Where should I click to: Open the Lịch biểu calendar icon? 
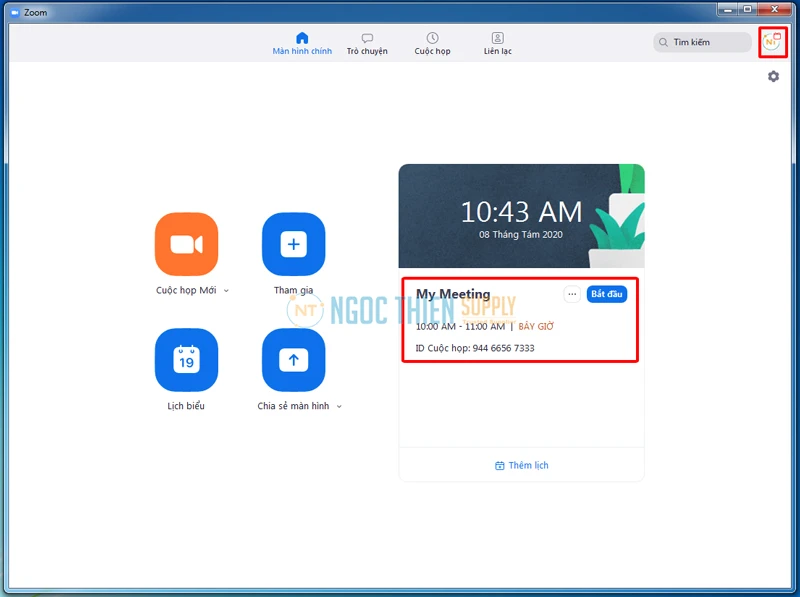(186, 360)
